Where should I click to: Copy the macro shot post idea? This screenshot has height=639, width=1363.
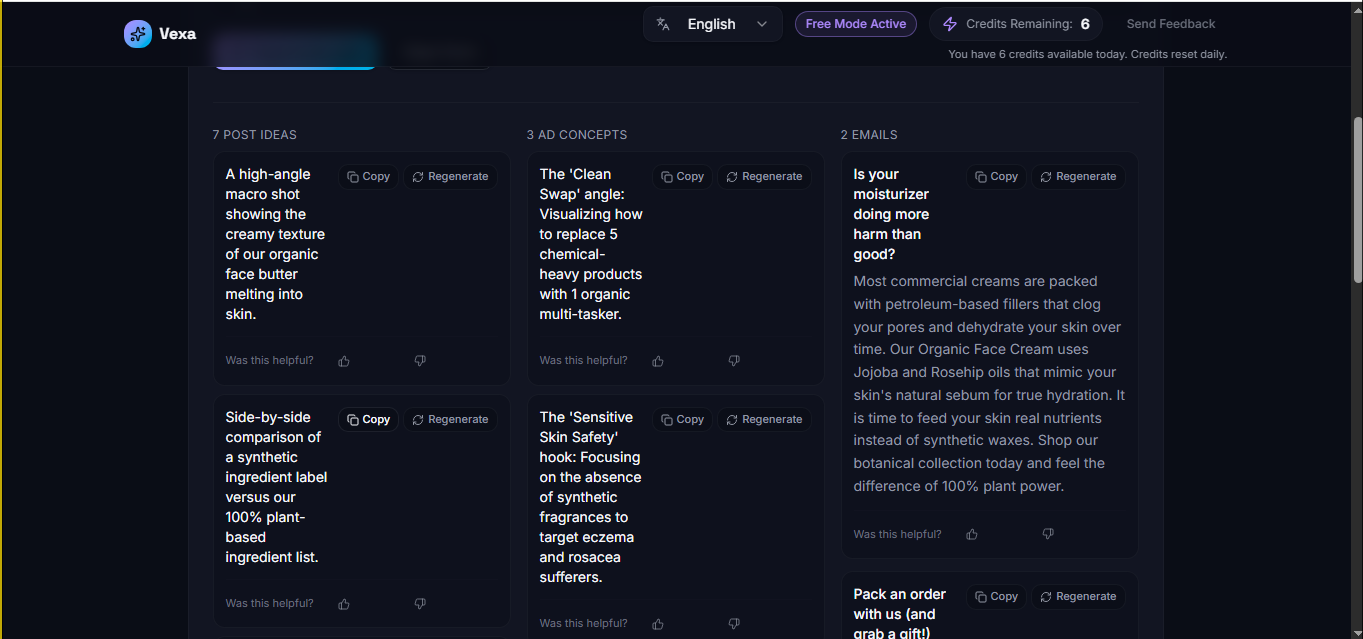368,177
